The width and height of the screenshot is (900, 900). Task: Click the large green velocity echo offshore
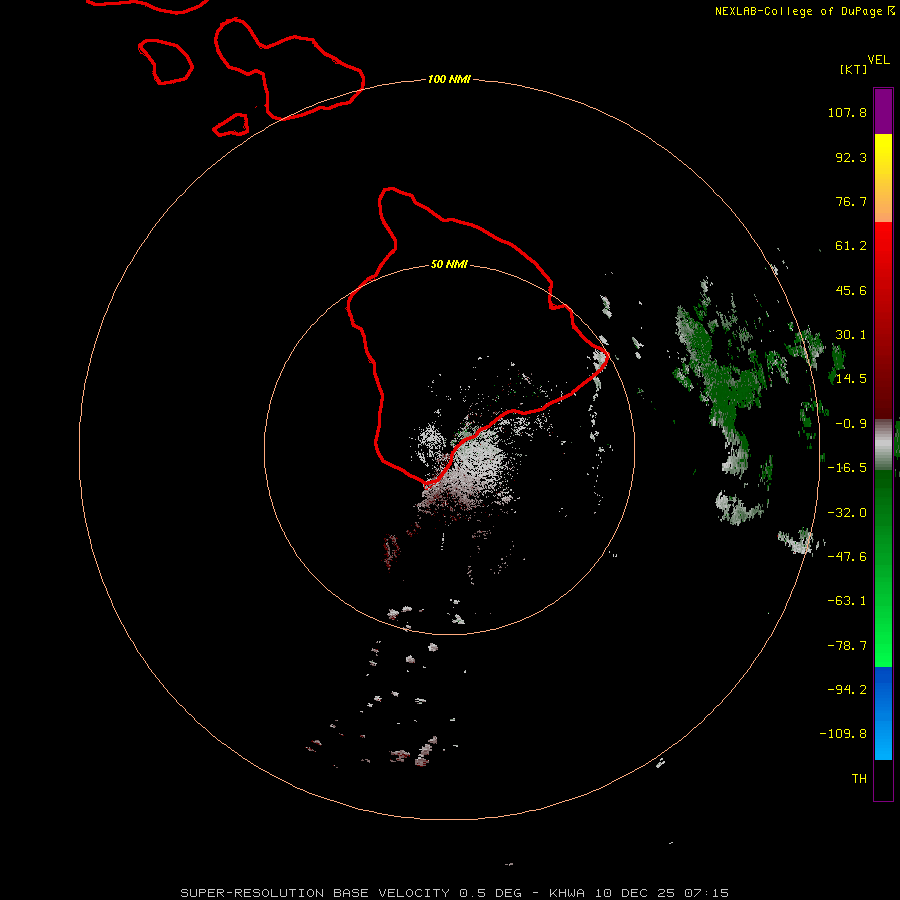pos(723,385)
